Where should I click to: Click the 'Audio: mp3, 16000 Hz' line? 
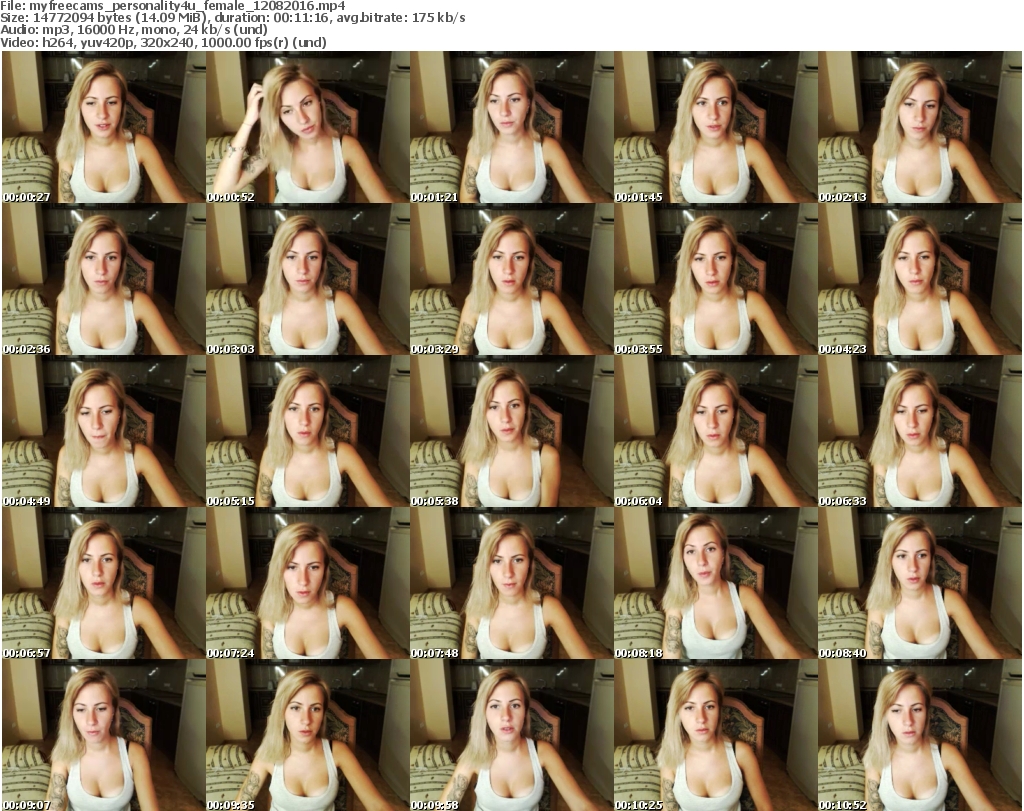(x=134, y=30)
